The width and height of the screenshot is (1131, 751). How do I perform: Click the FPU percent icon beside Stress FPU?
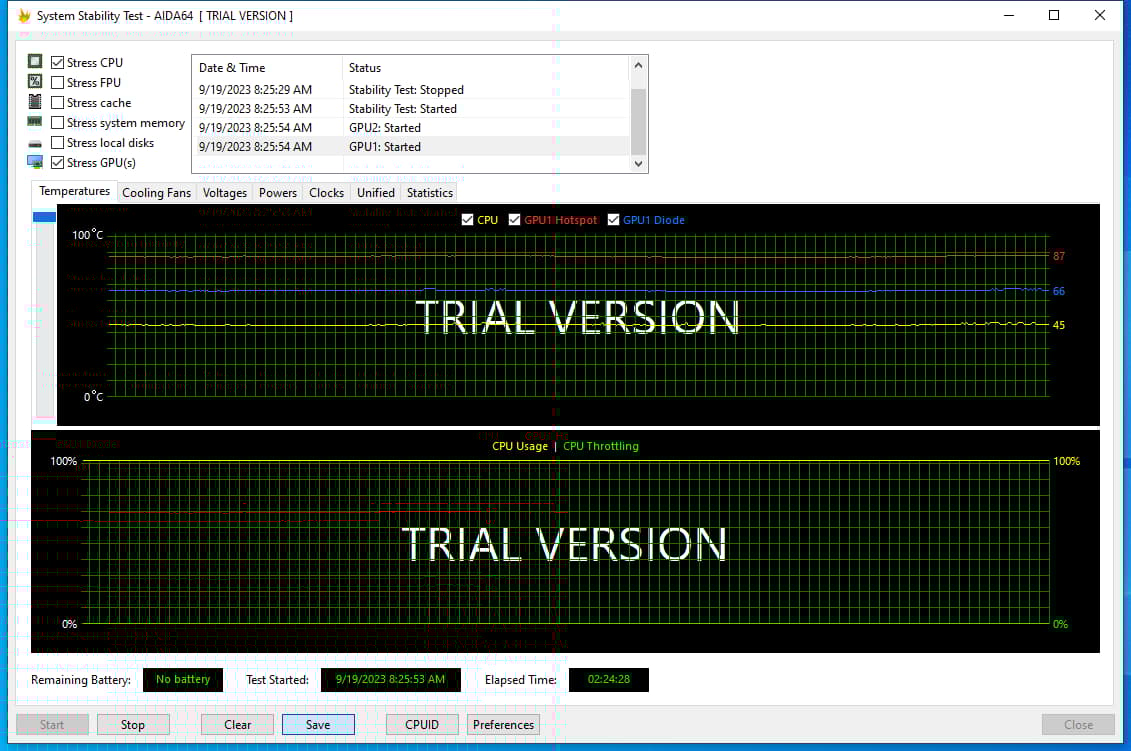click(35, 82)
